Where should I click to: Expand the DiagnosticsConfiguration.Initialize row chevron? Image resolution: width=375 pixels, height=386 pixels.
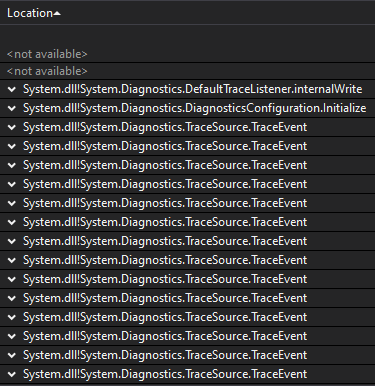pos(12,108)
